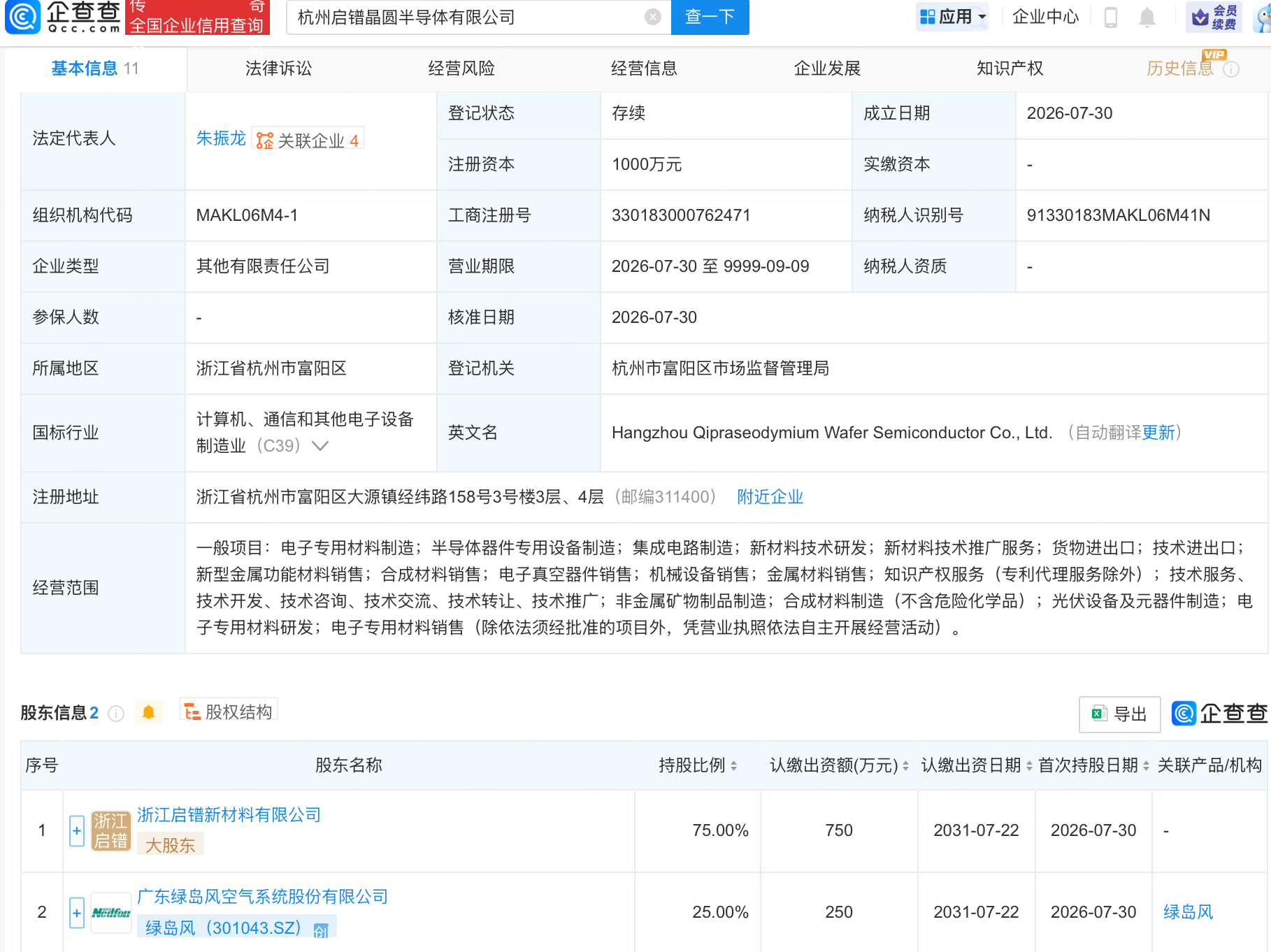
Task: Click the 营业期限 value 2026-07-30 至 9999-09-09
Action: [710, 266]
